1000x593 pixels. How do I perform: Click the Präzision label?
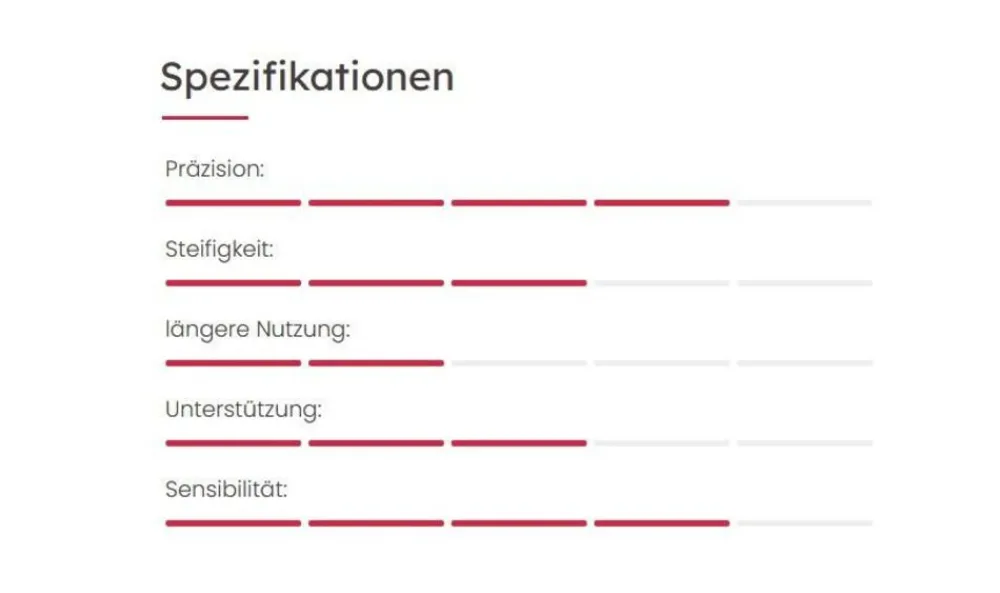coord(215,169)
